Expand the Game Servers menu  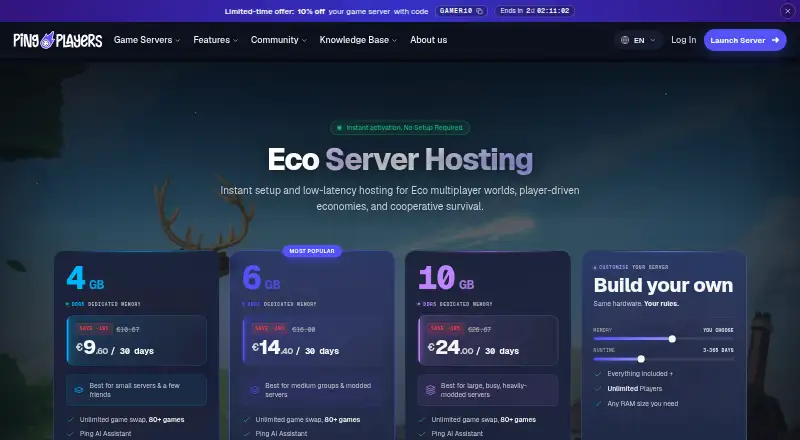click(147, 40)
